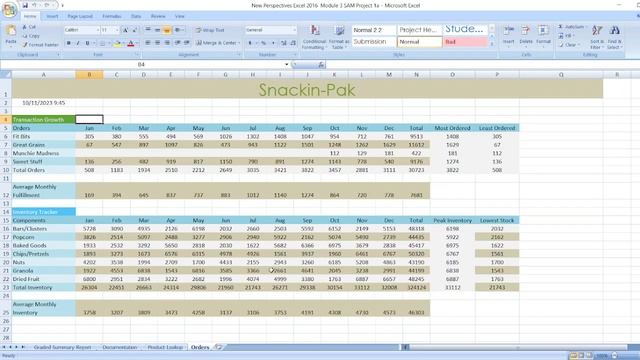The width and height of the screenshot is (640, 360).
Task: Open the font name dropdown
Action: (x=98, y=30)
